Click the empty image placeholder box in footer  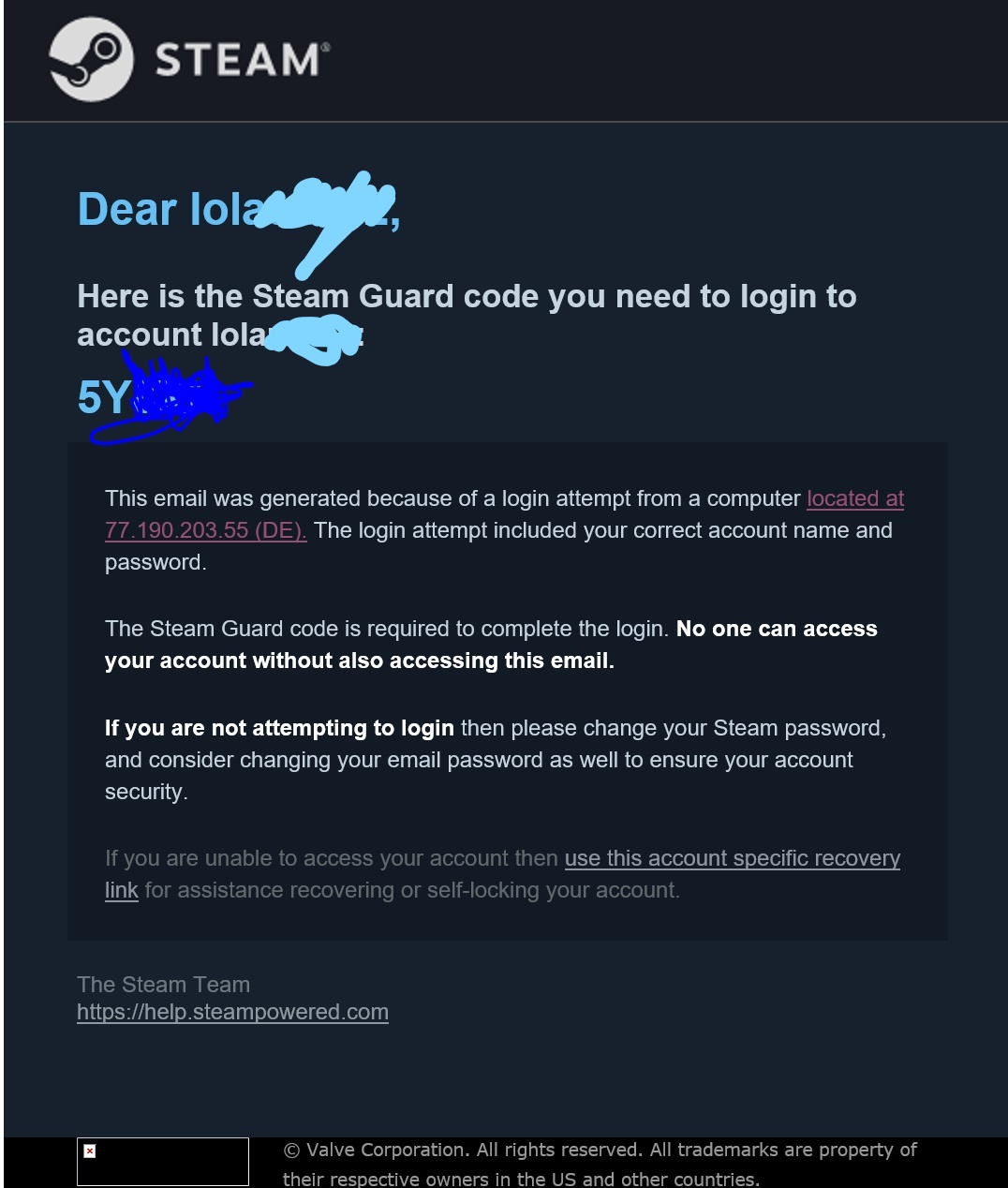pos(163,1162)
